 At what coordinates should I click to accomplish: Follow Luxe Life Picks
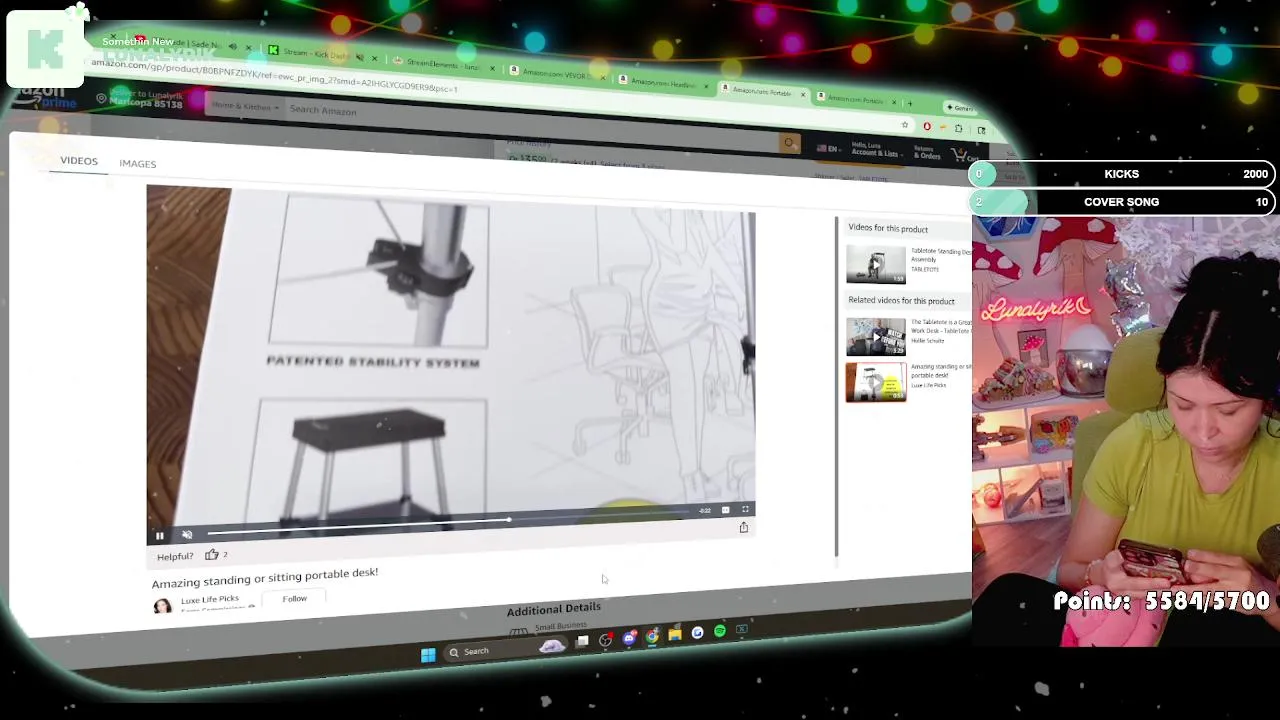(x=294, y=598)
